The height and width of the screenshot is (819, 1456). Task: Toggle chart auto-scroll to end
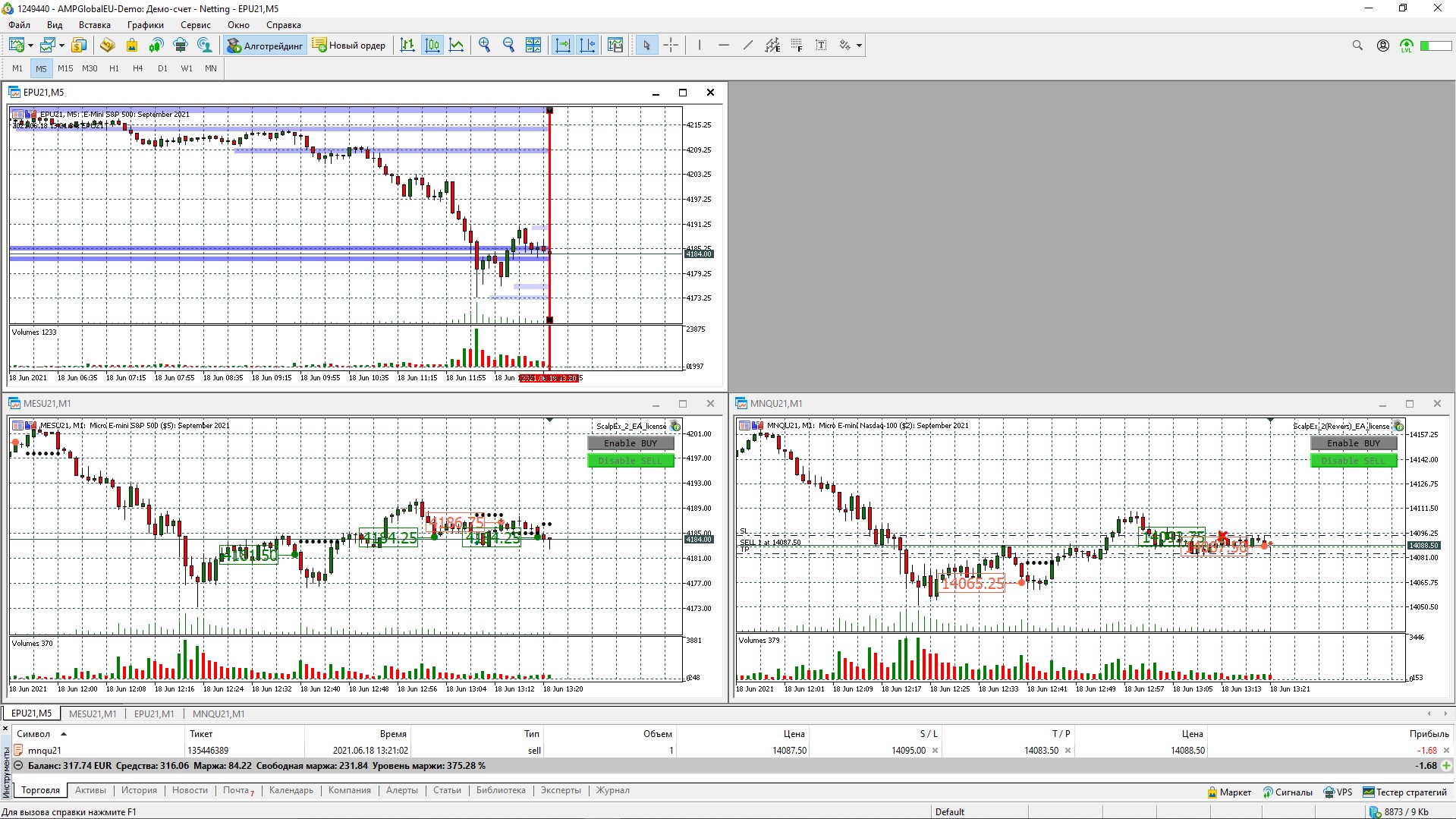point(563,46)
